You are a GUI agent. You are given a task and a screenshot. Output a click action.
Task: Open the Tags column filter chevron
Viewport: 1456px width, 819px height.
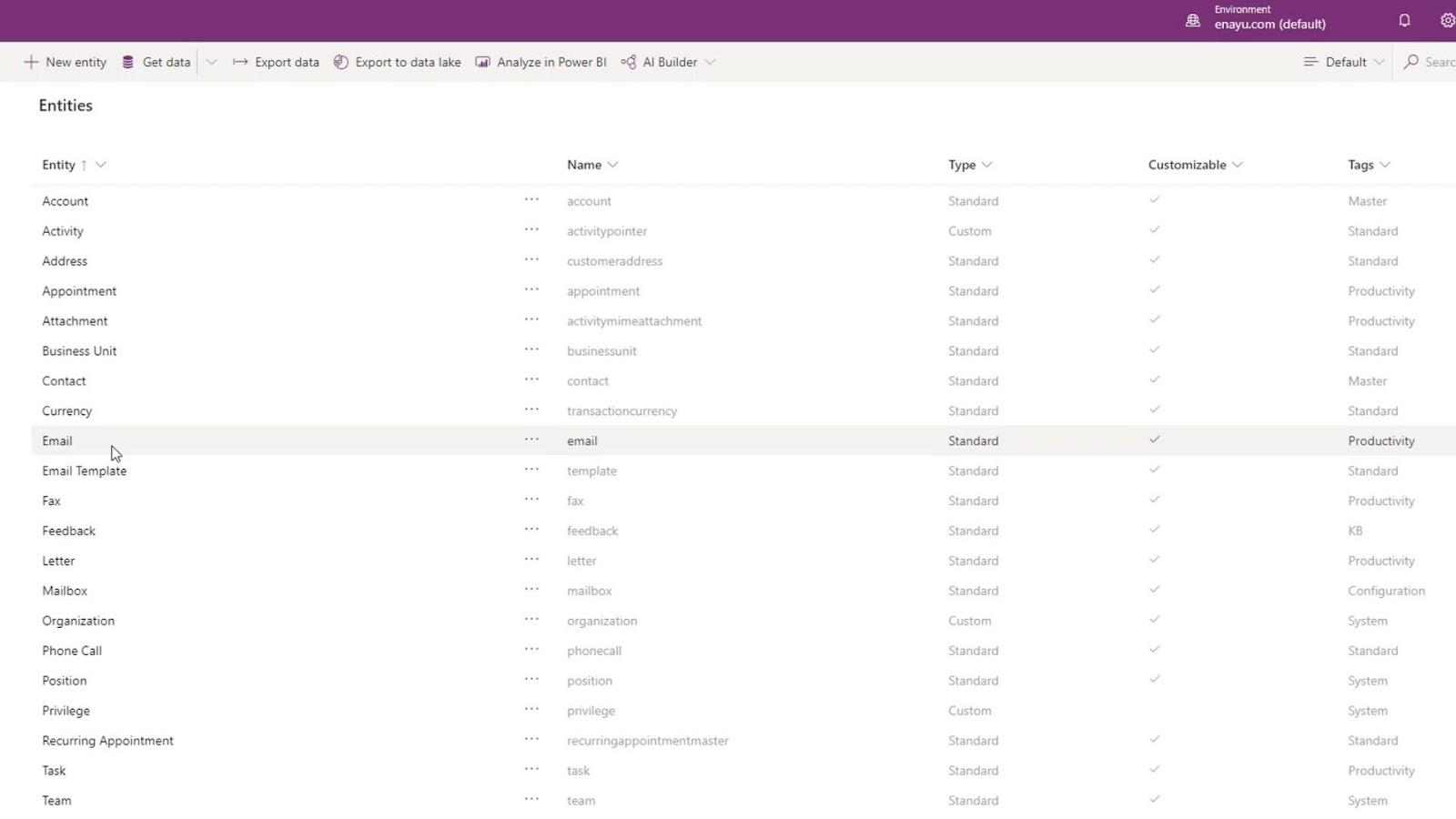1384,165
